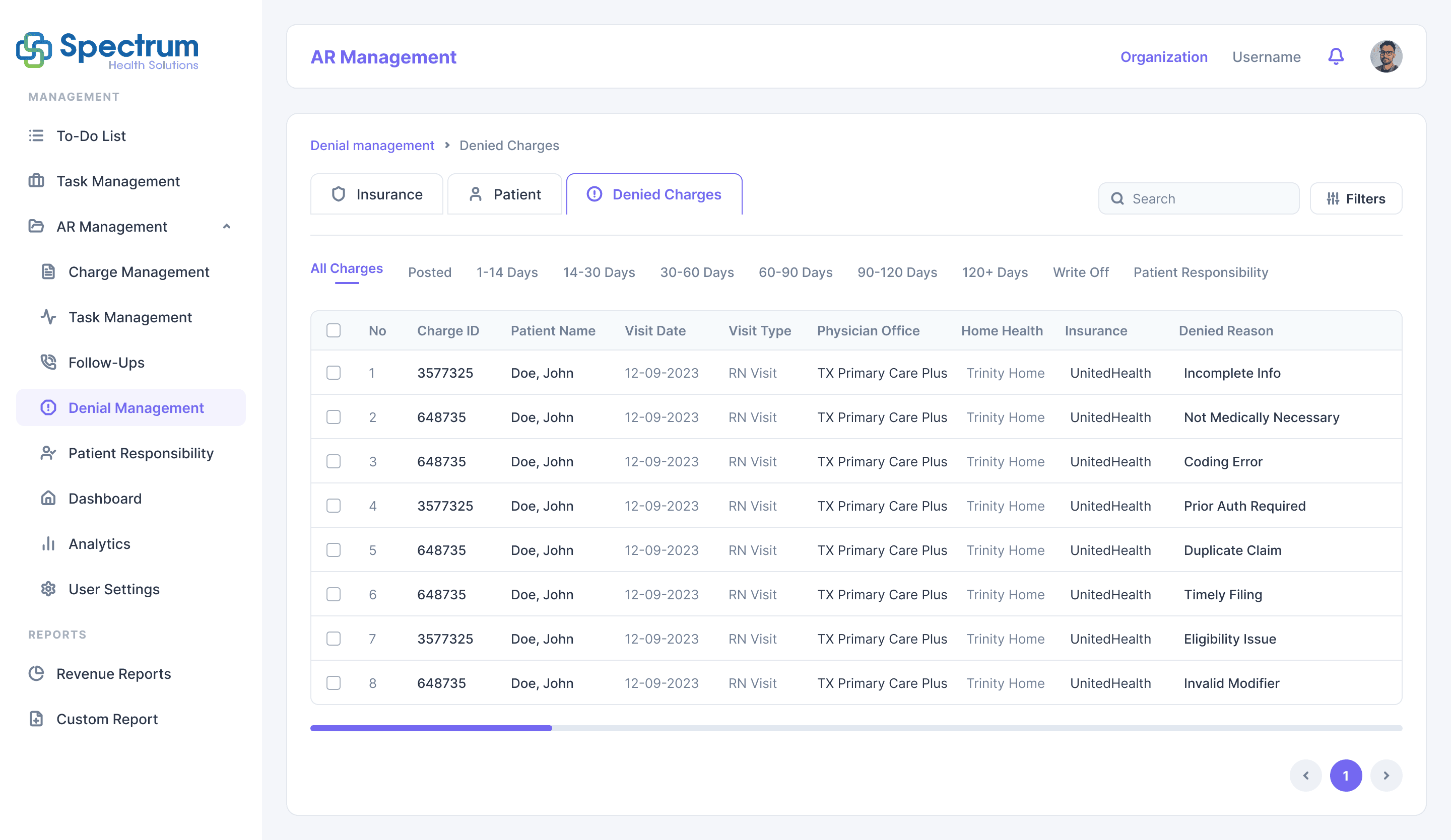The height and width of the screenshot is (840, 1451).
Task: Check the row 8 Invalid Modifier checkbox
Action: [334, 683]
